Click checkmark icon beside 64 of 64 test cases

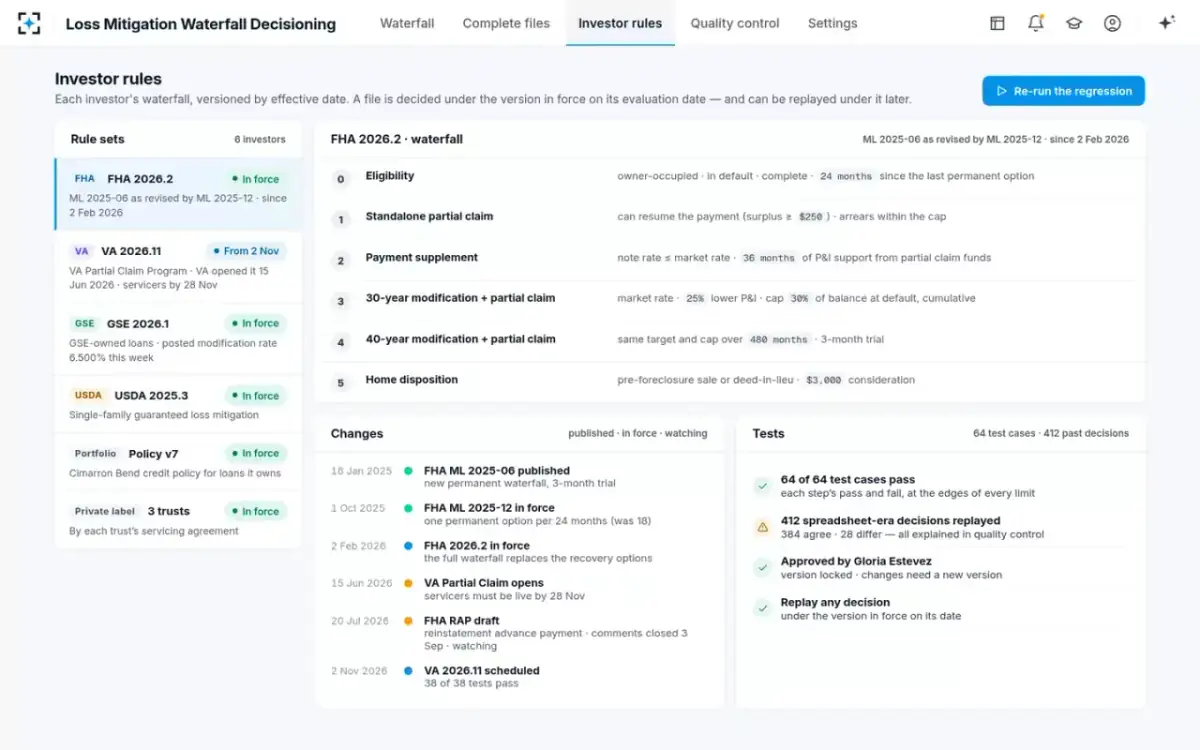(x=762, y=486)
